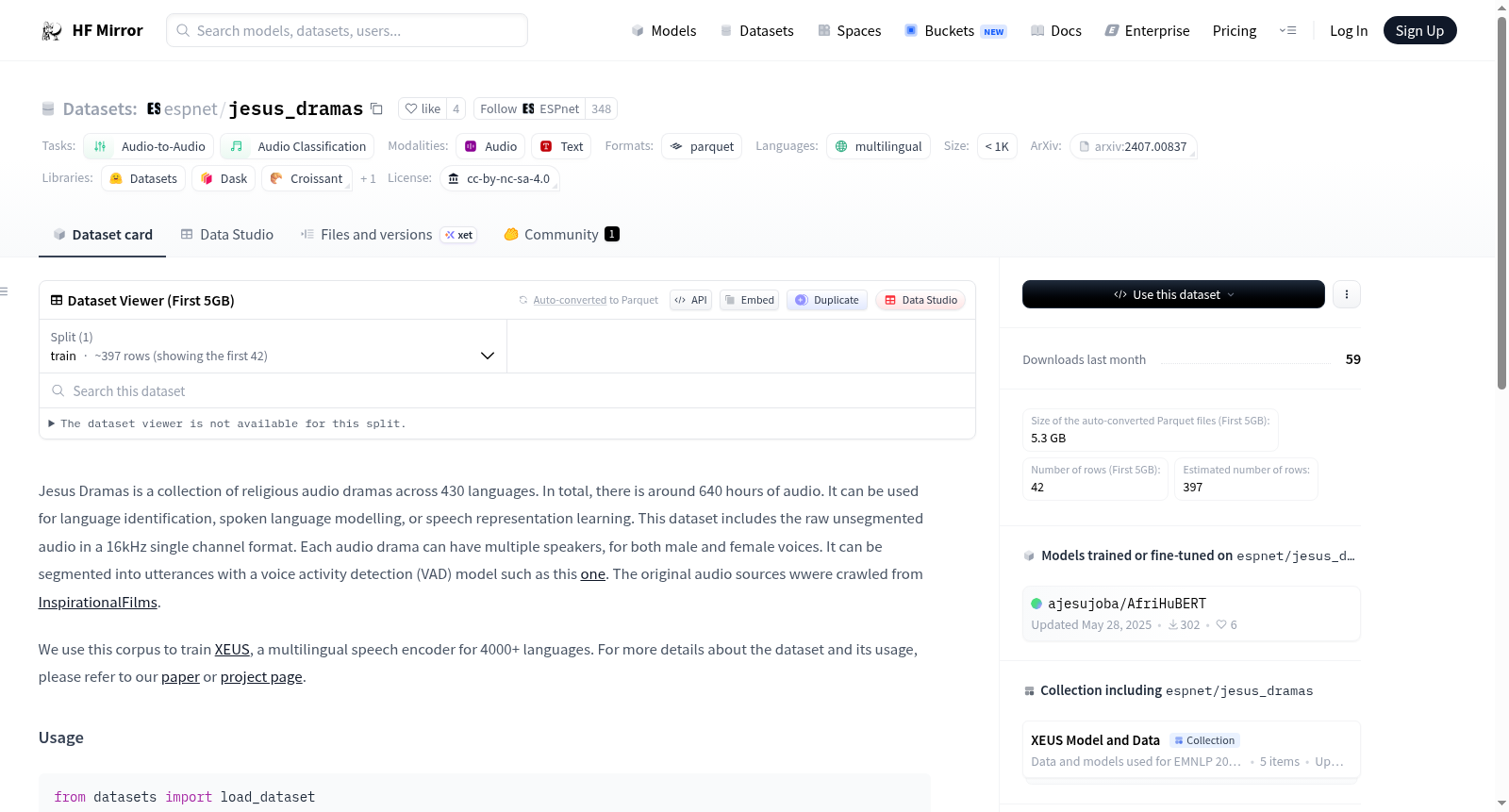Open the Use this dataset dropdown

tap(1173, 294)
